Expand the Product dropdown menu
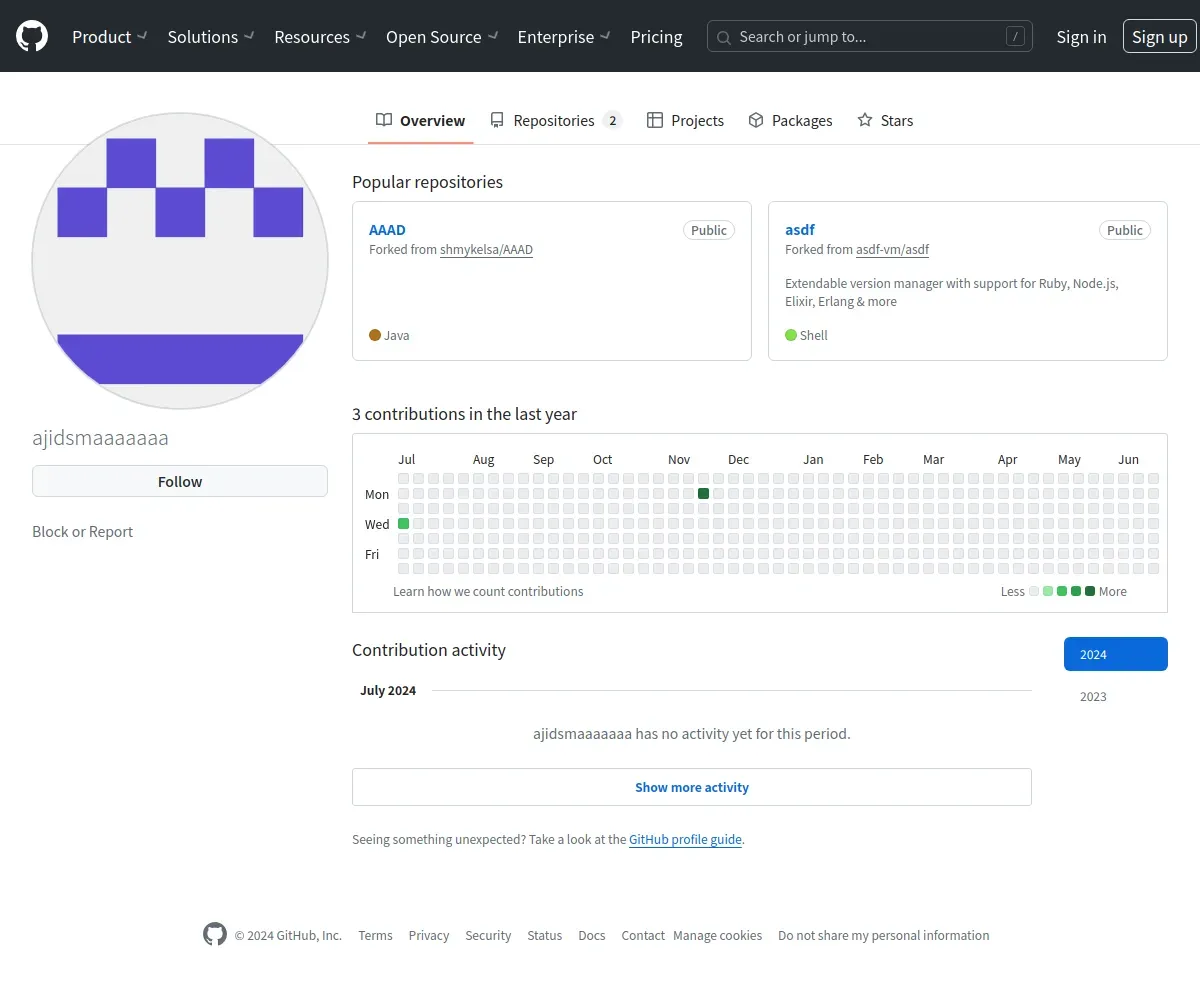Screen dimensions: 1200x1000 109,37
